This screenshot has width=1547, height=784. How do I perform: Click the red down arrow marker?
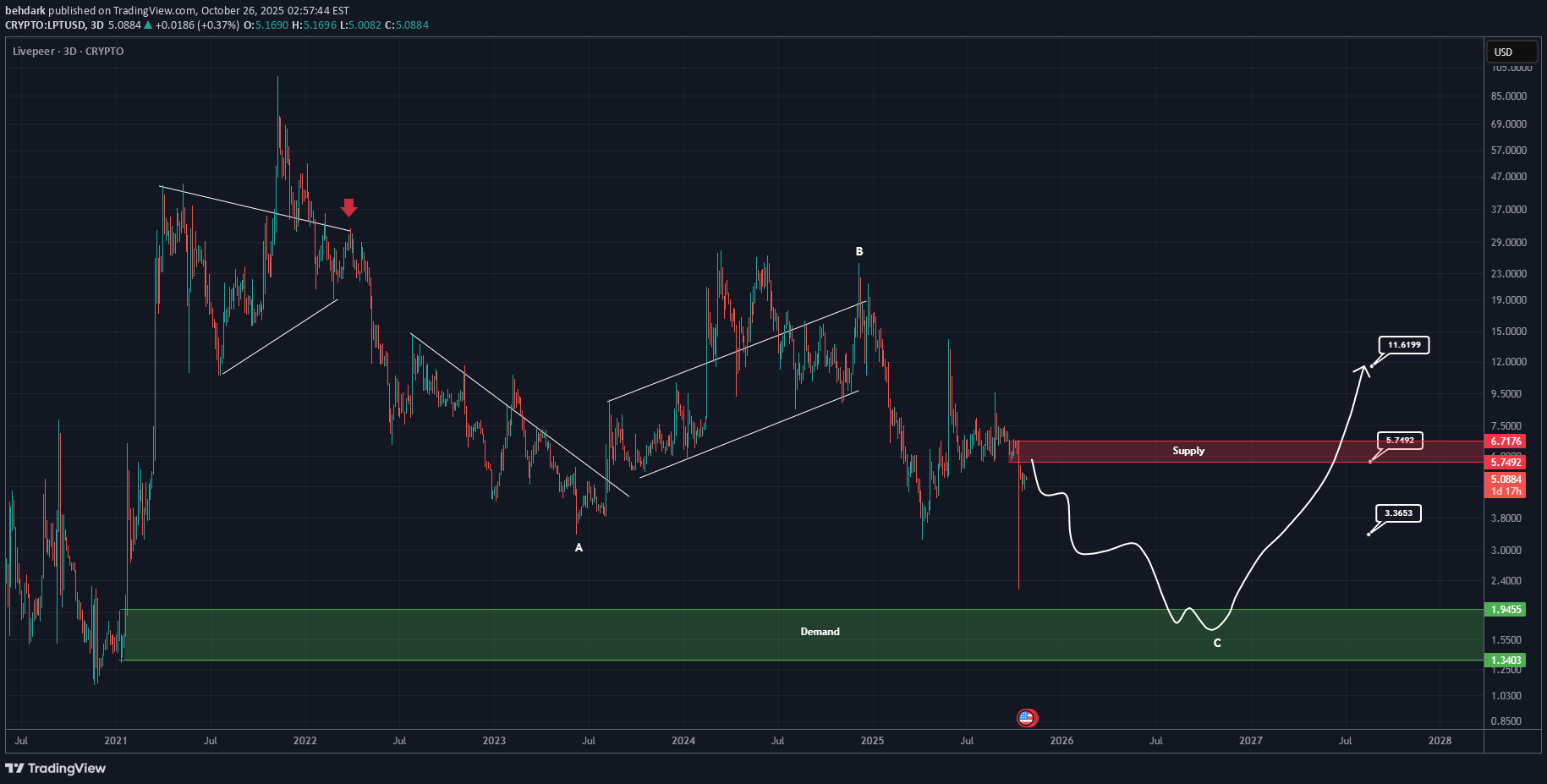(348, 208)
